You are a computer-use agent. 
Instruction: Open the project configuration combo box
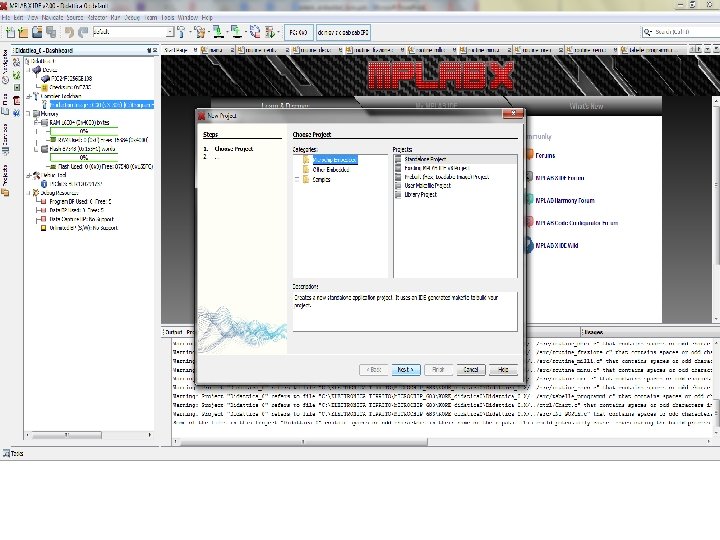(x=134, y=32)
